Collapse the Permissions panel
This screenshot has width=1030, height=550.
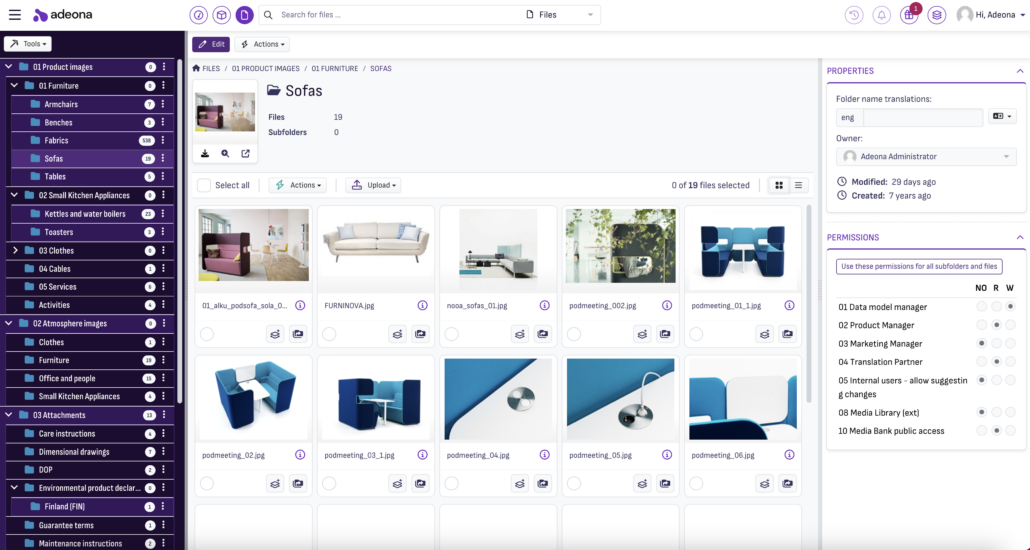[x=1019, y=237]
